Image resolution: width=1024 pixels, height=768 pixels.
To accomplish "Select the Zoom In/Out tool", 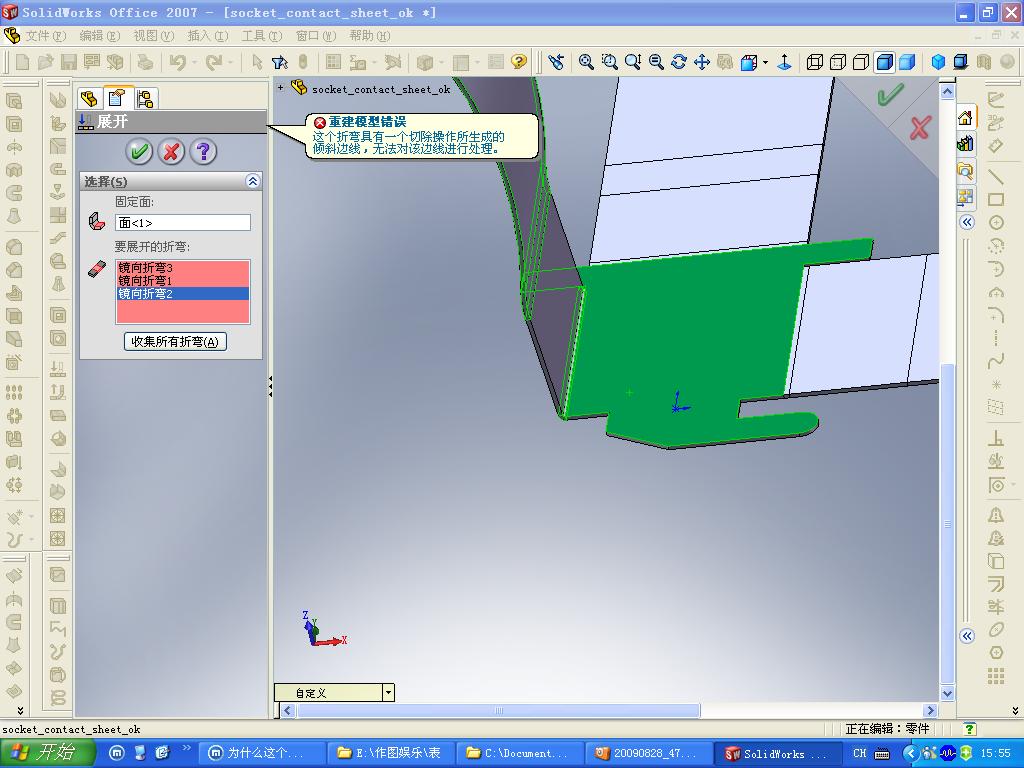I will (x=632, y=62).
